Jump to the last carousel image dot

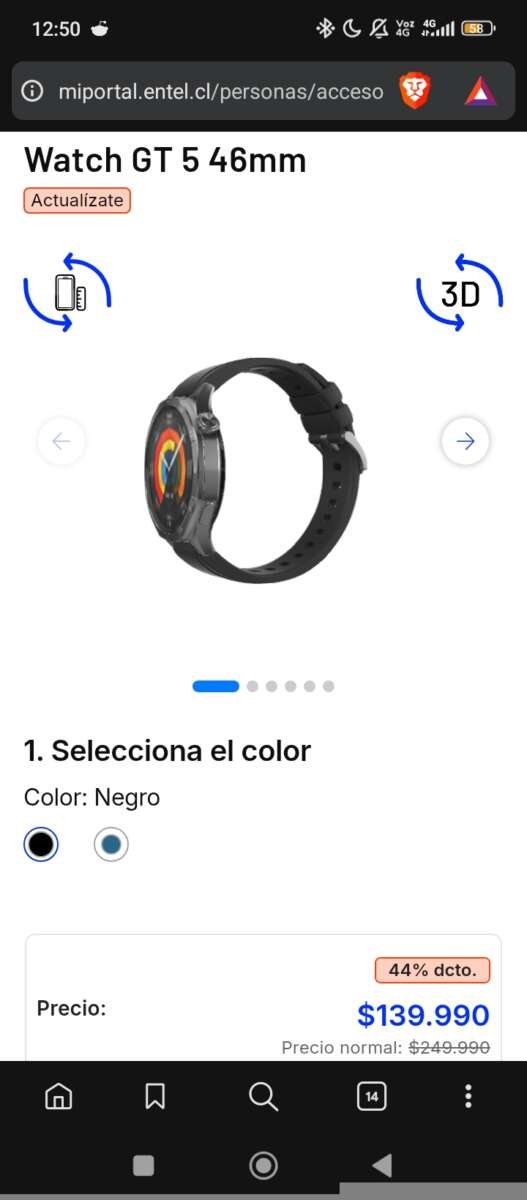(x=328, y=686)
